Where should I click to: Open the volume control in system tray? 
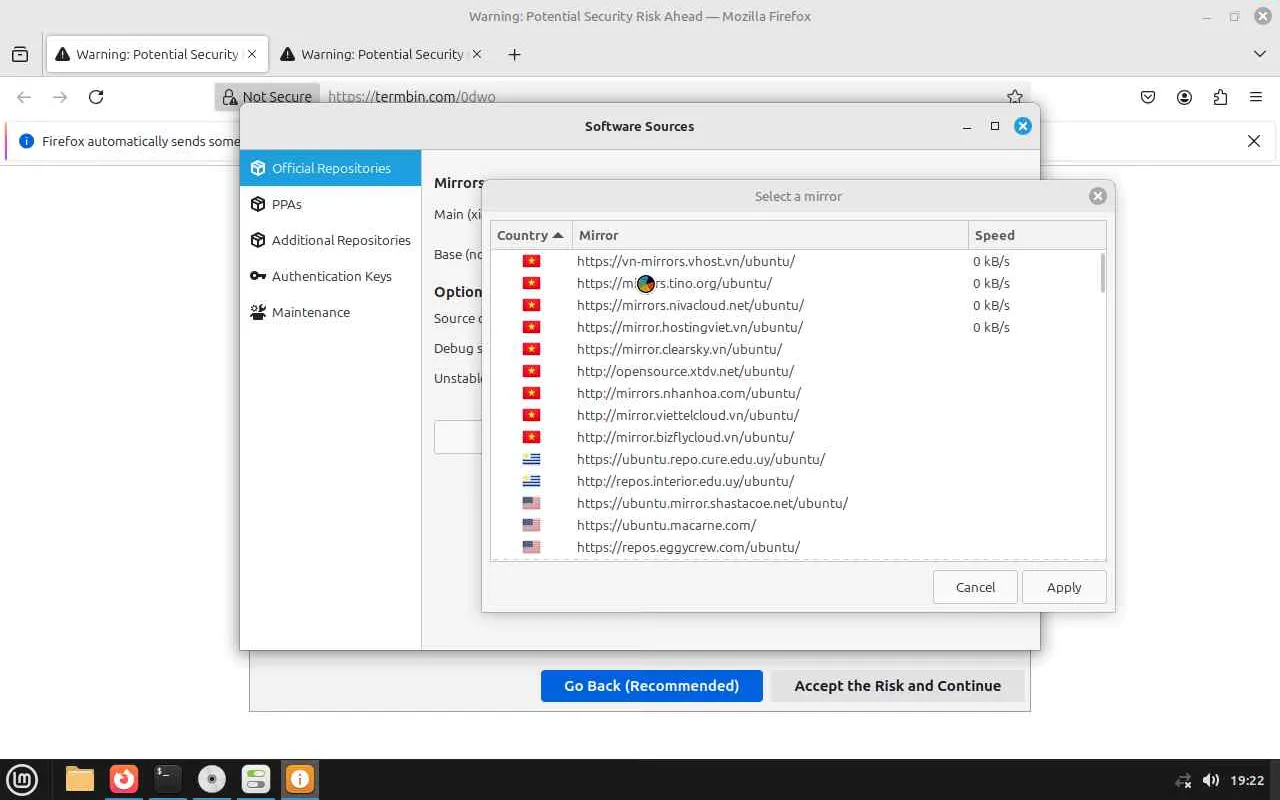1210,780
